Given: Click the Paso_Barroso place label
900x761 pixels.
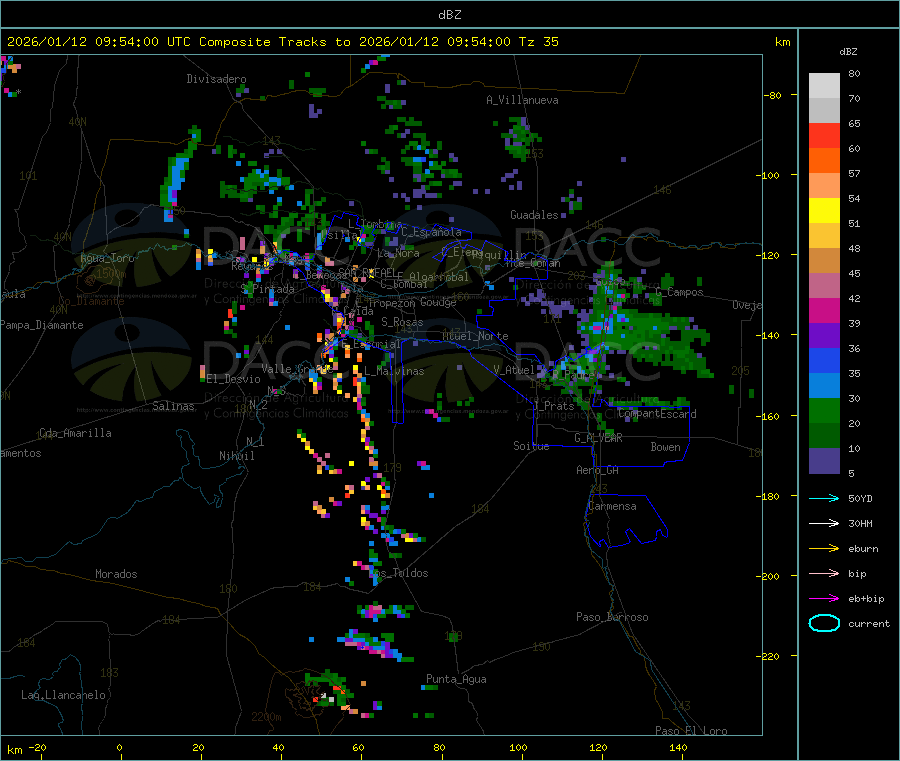Looking at the screenshot, I should coord(612,617).
